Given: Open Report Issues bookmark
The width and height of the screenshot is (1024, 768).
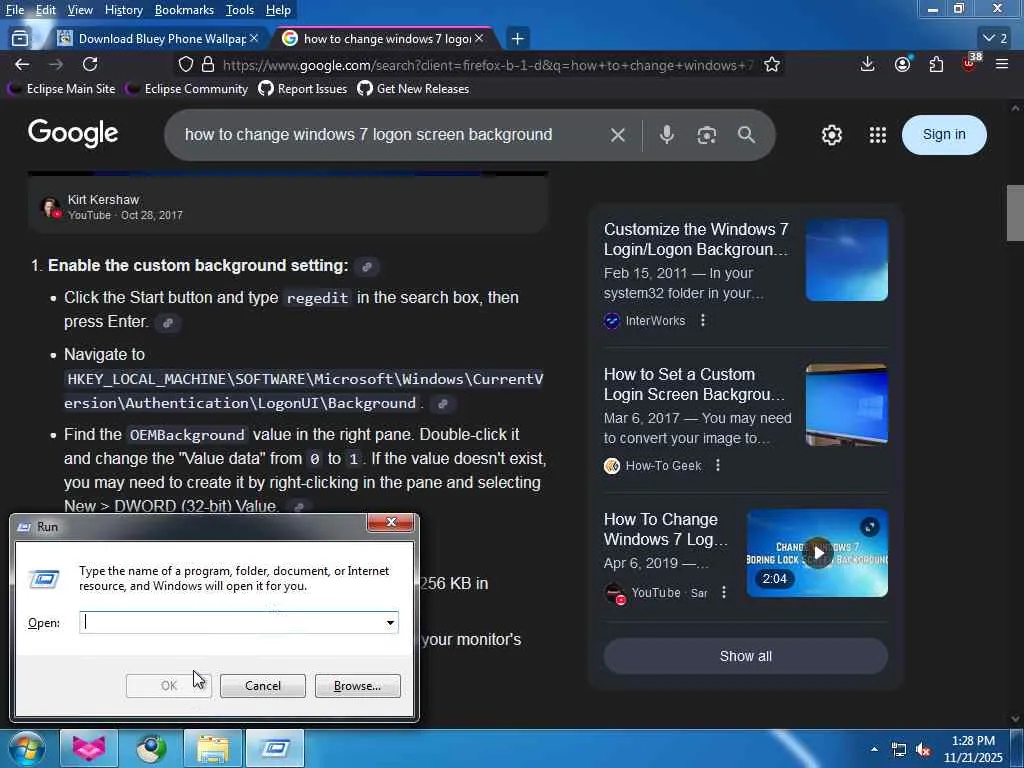Looking at the screenshot, I should tap(303, 89).
